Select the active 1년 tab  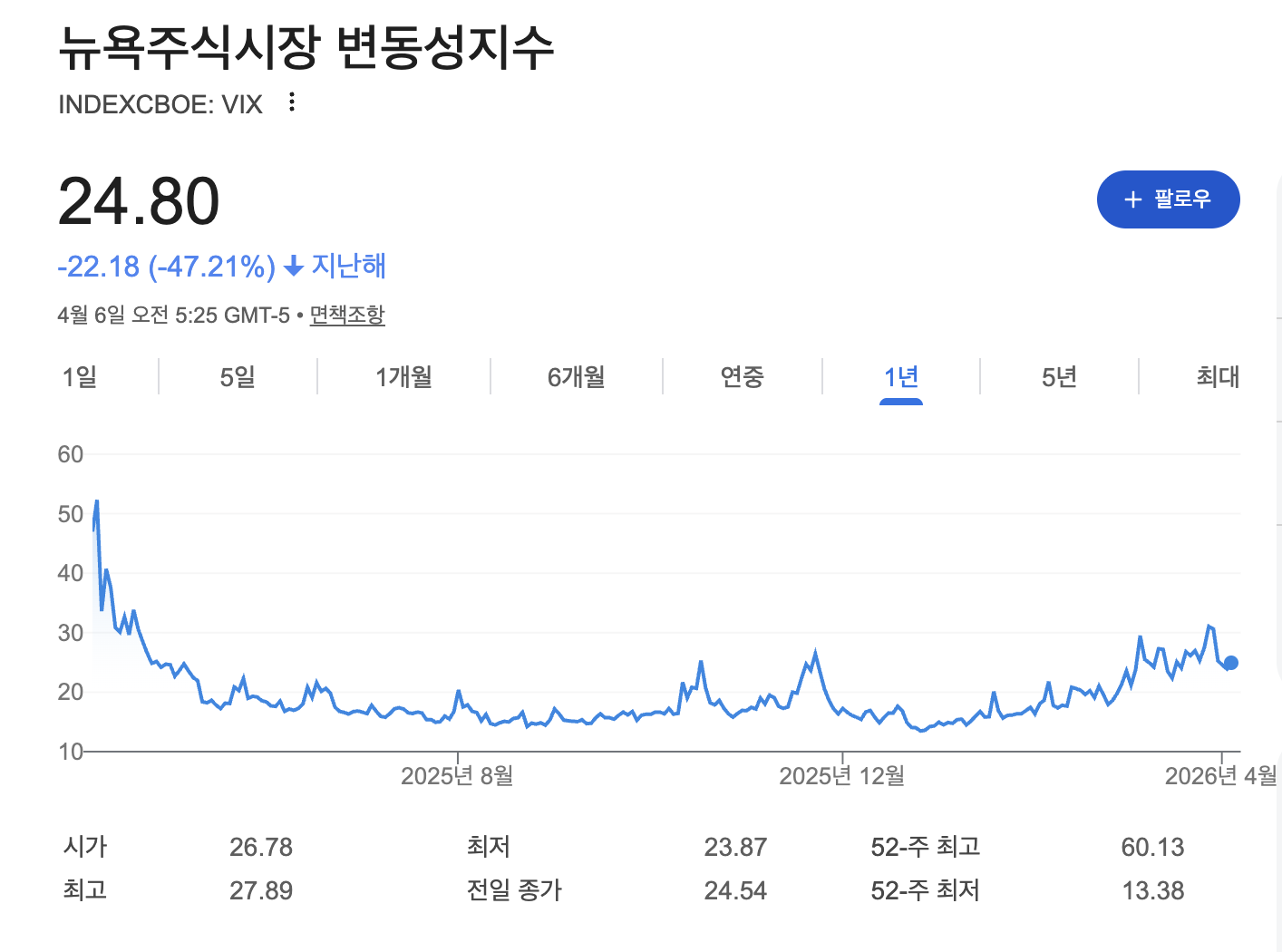(901, 376)
